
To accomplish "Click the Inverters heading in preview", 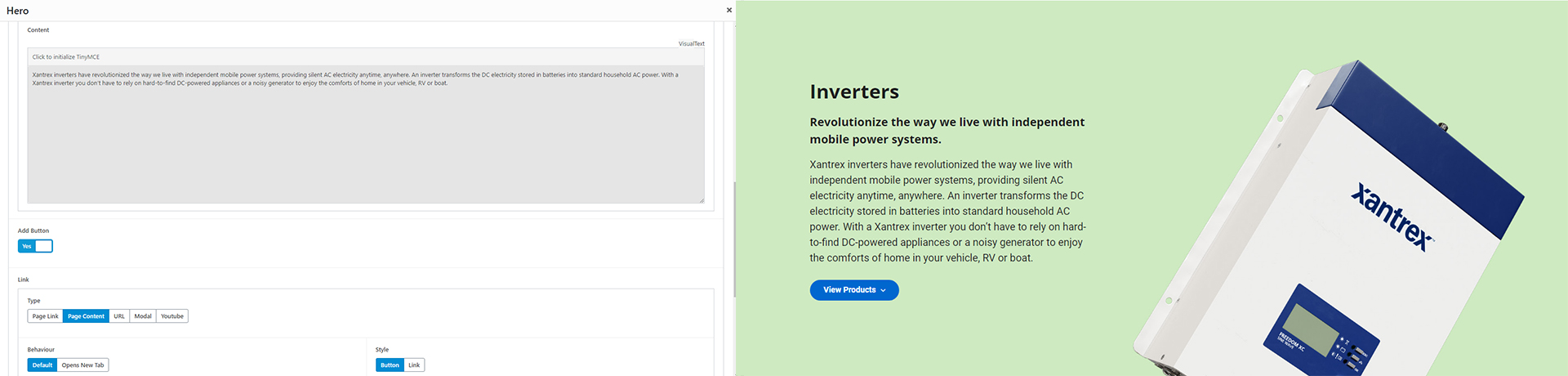I will [854, 92].
